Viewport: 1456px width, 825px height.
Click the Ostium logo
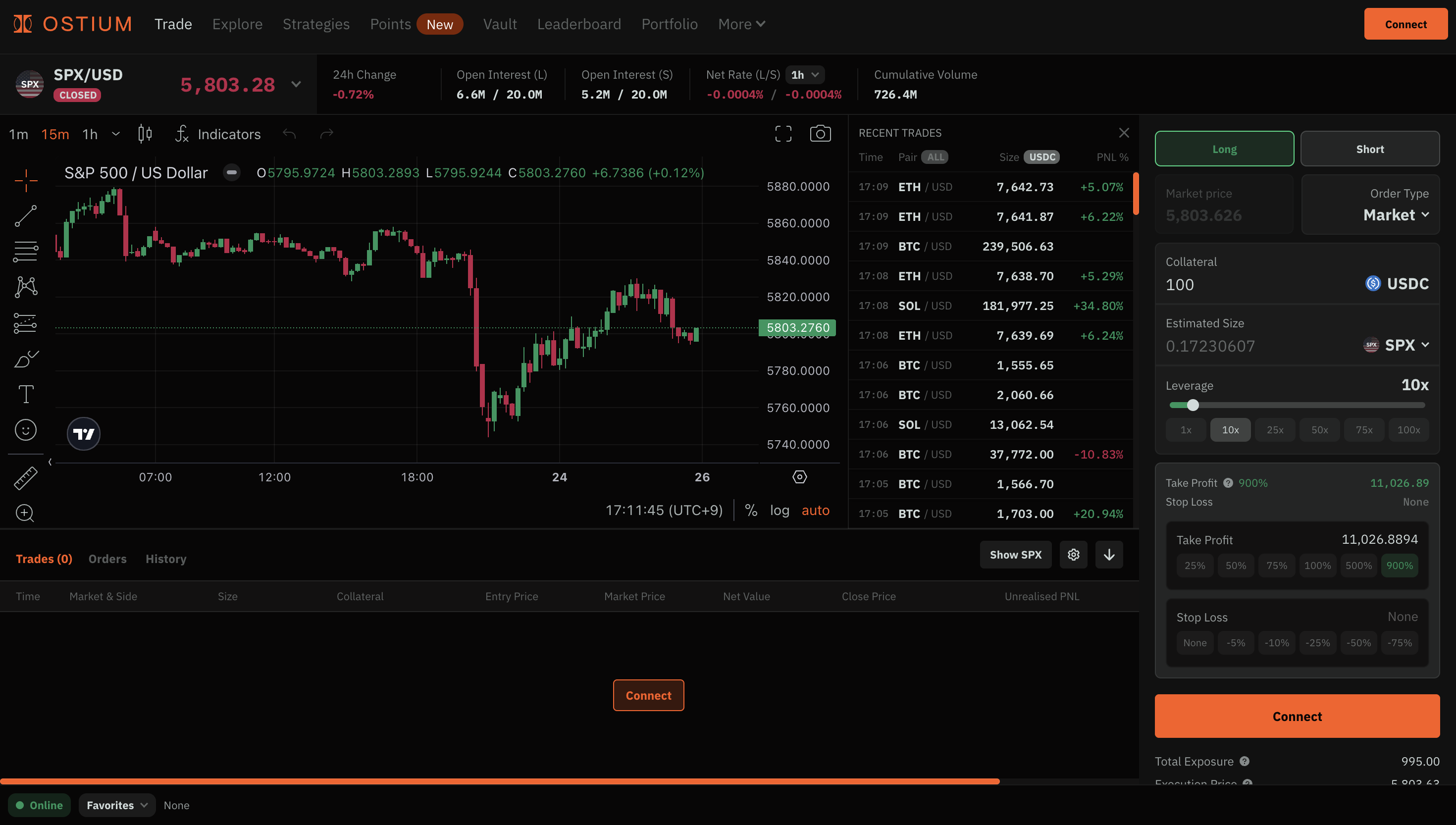[x=72, y=24]
